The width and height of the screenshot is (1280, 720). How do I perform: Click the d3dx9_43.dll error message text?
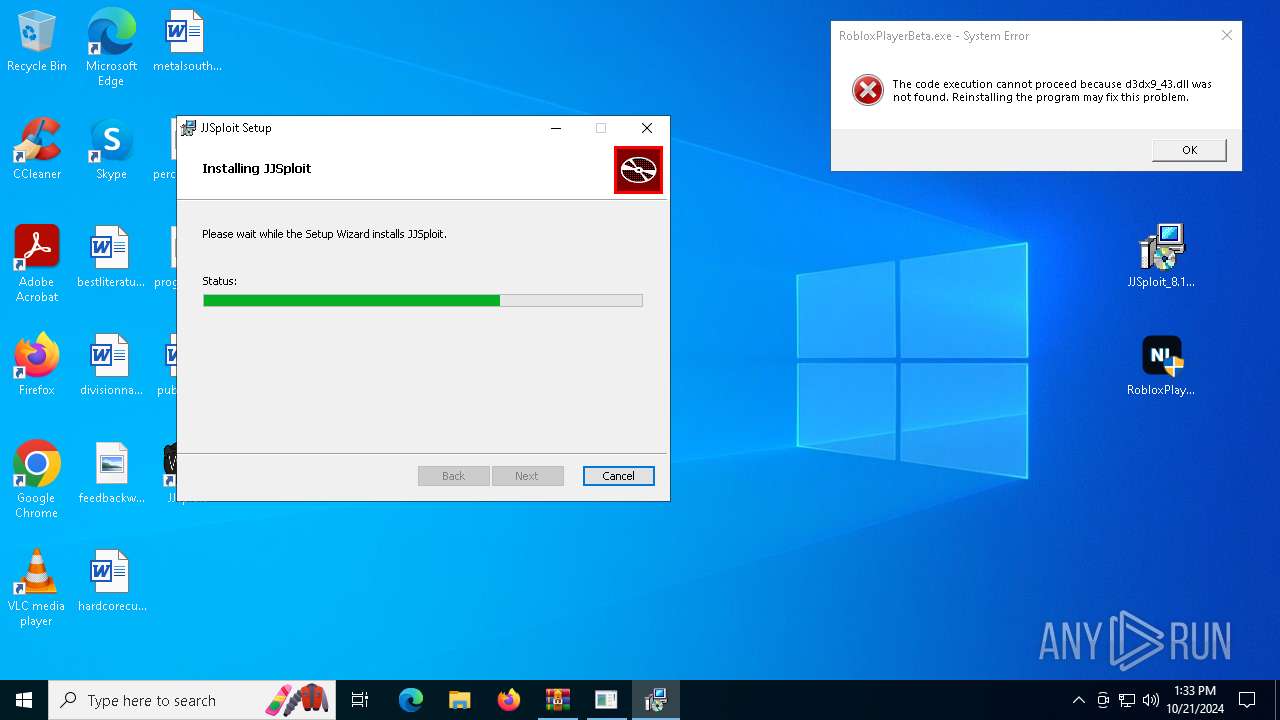(1052, 91)
